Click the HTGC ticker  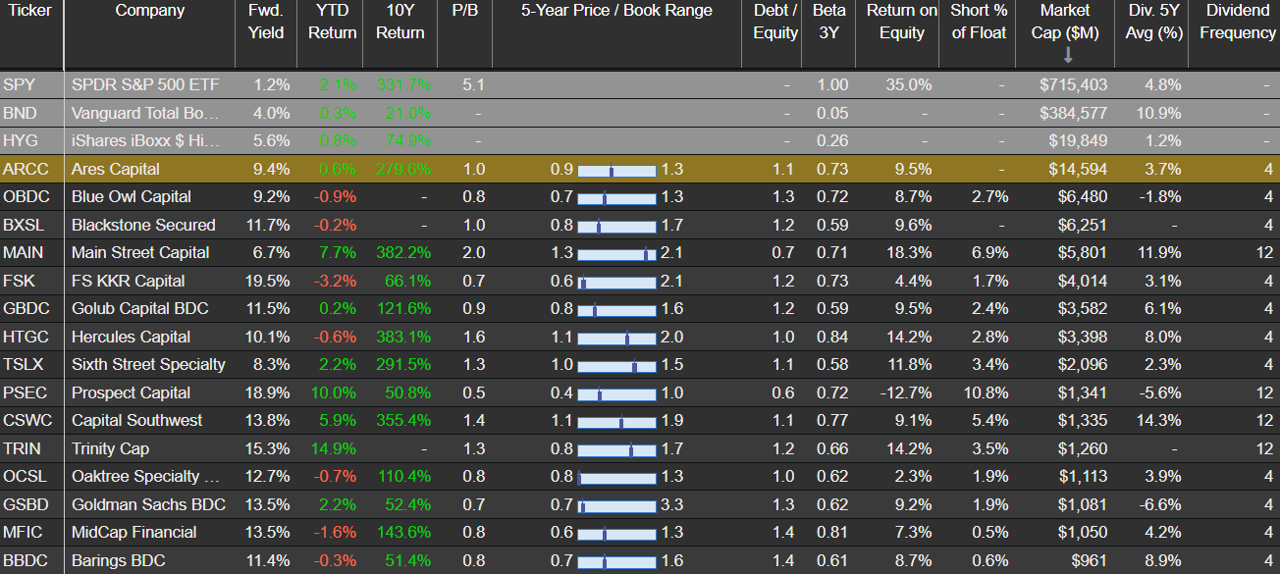26,337
